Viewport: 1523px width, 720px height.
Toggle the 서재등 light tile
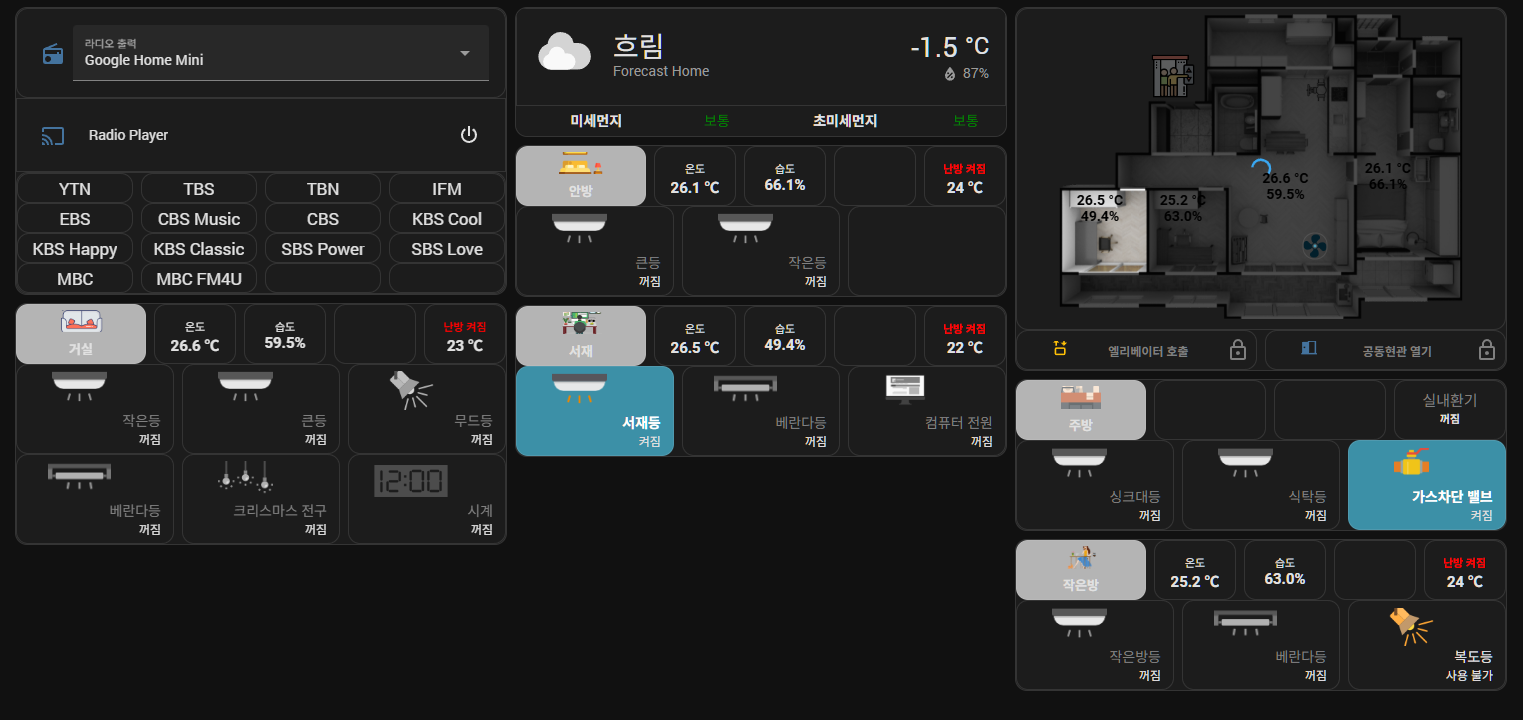[x=594, y=411]
